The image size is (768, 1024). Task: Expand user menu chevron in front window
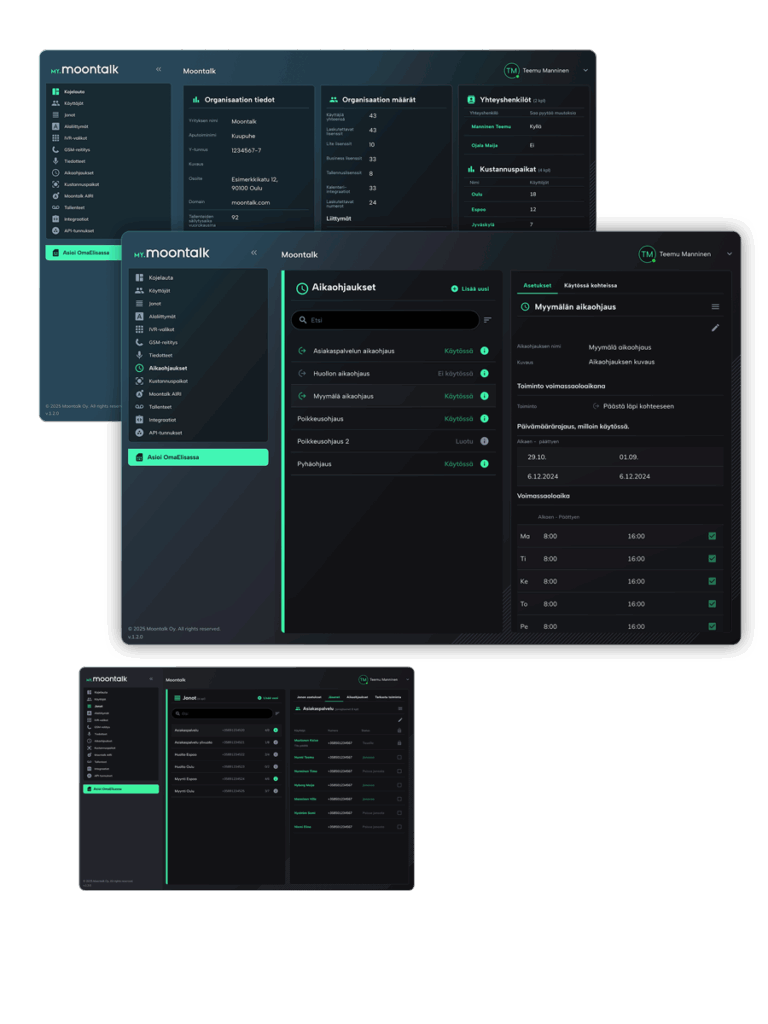coord(729,254)
